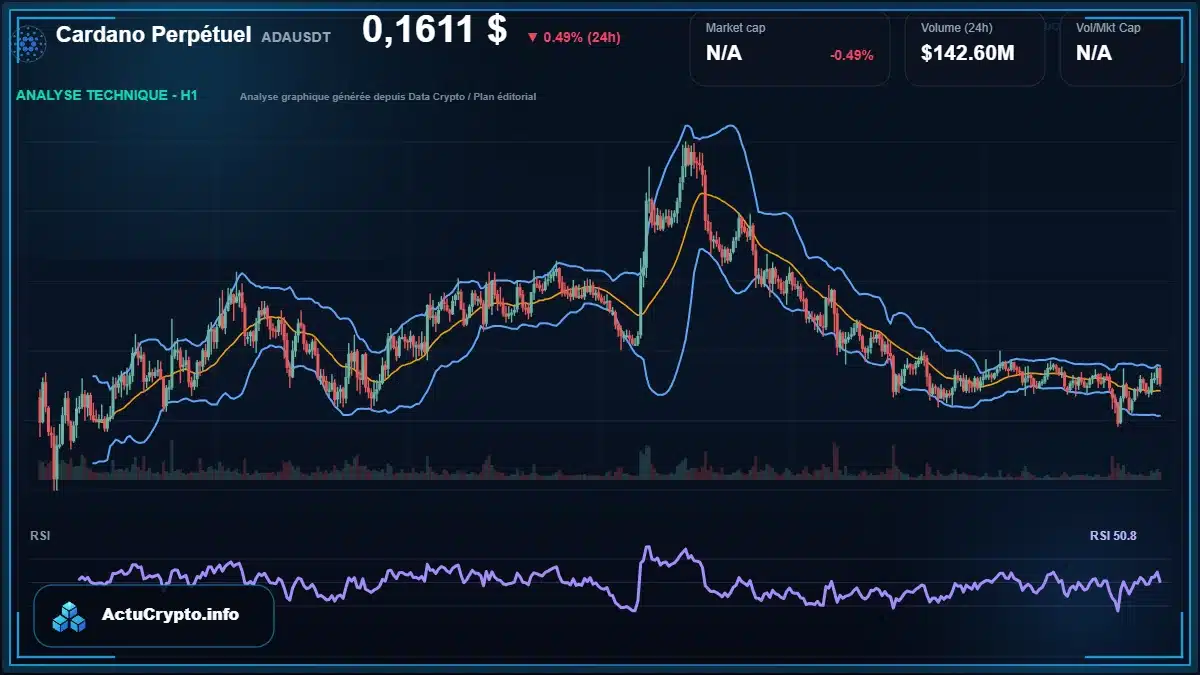The width and height of the screenshot is (1200, 675).
Task: Click the "ANALYSE TECHNIQUE - H1" heading
Action: [x=107, y=95]
